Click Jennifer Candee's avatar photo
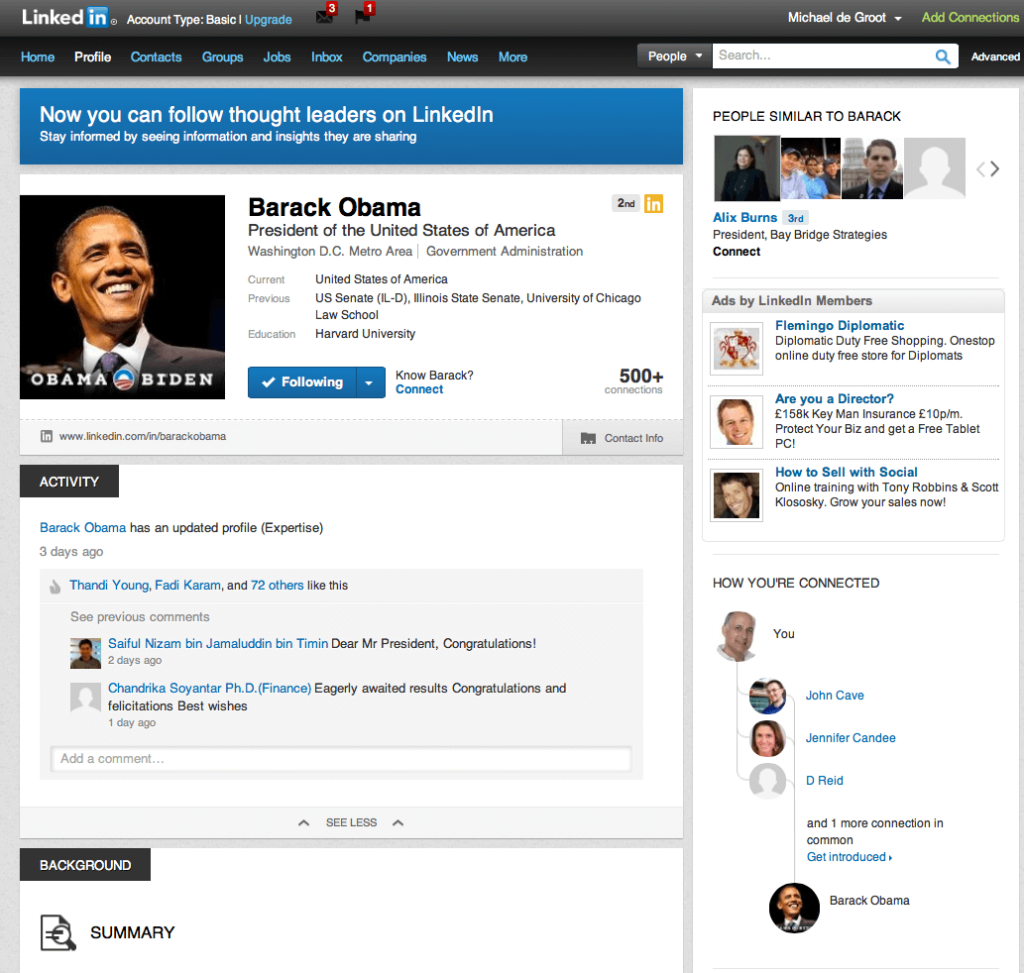The width and height of the screenshot is (1024, 973). click(x=767, y=738)
